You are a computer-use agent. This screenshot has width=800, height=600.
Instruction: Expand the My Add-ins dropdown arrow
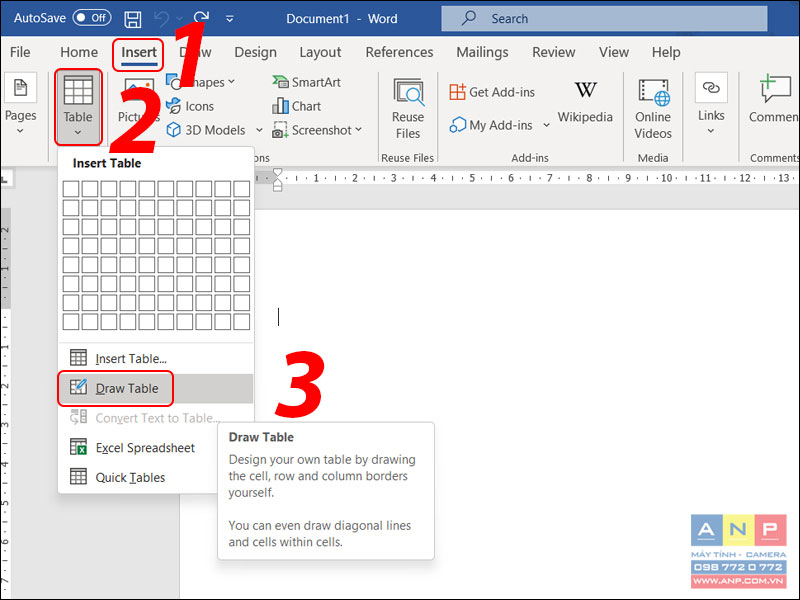tap(546, 125)
